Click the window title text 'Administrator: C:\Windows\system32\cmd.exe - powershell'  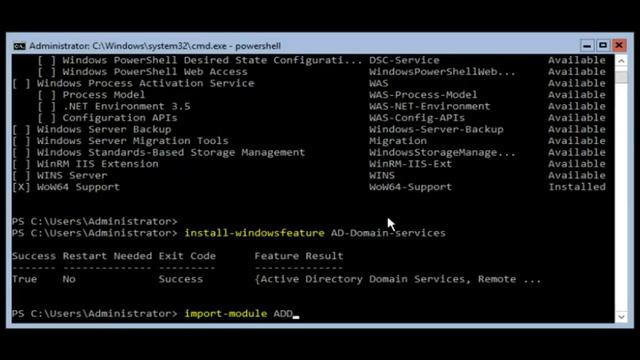(x=155, y=46)
